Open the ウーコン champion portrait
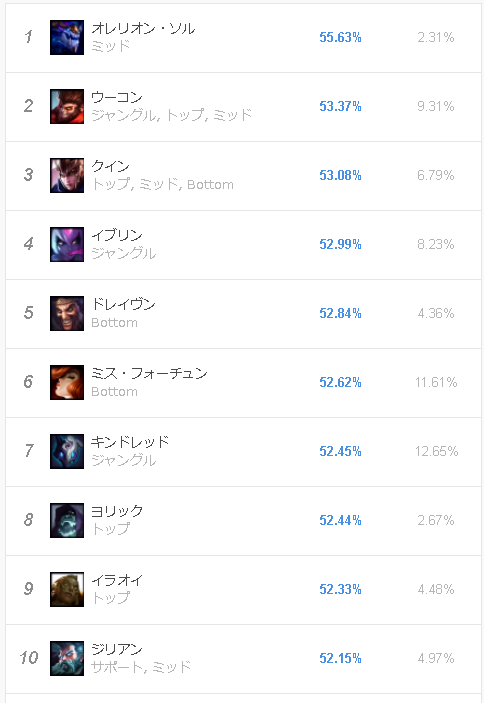 click(67, 106)
